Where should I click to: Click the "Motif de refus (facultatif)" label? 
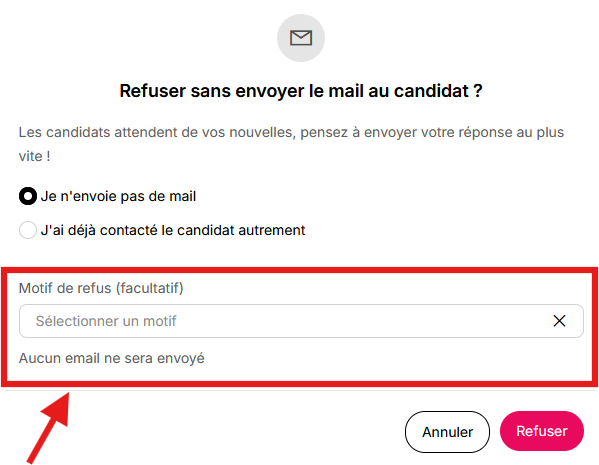coord(101,288)
